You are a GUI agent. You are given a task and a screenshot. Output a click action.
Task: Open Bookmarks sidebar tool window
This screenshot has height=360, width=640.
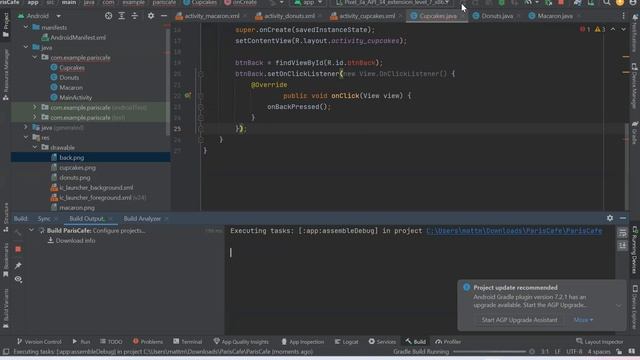pyautogui.click(x=6, y=260)
